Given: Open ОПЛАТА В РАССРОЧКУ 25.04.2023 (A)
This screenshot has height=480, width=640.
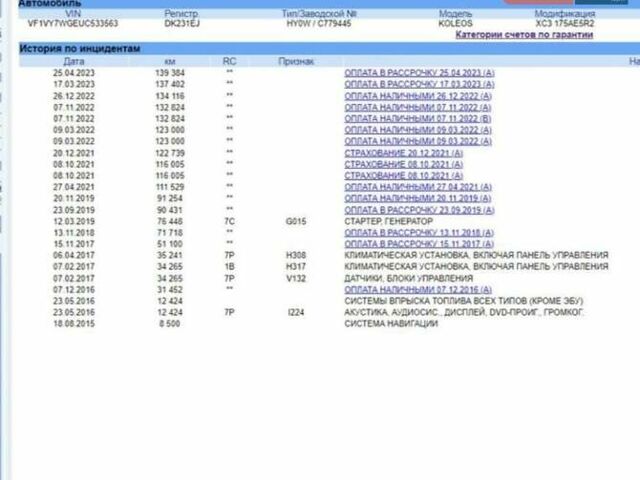Looking at the screenshot, I should pos(418,74).
